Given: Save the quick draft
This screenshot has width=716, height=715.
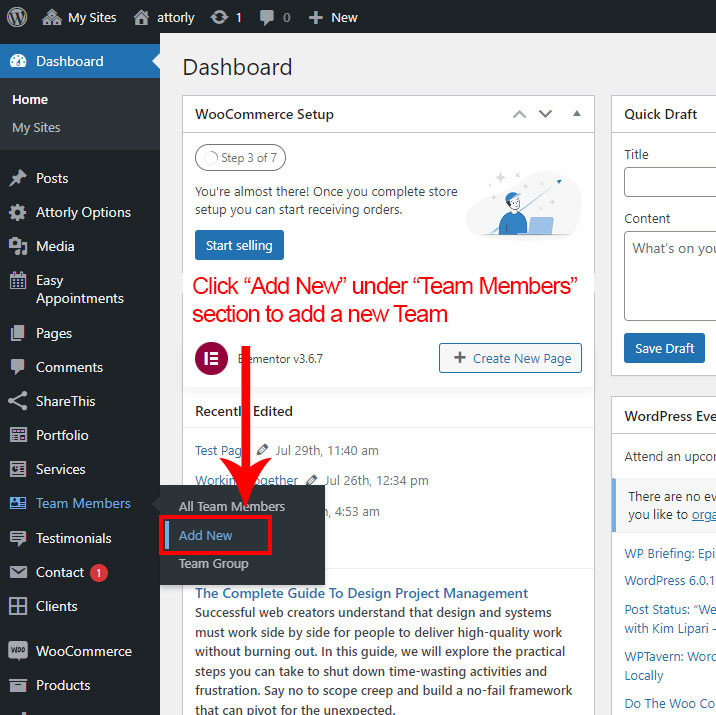Looking at the screenshot, I should (x=664, y=348).
